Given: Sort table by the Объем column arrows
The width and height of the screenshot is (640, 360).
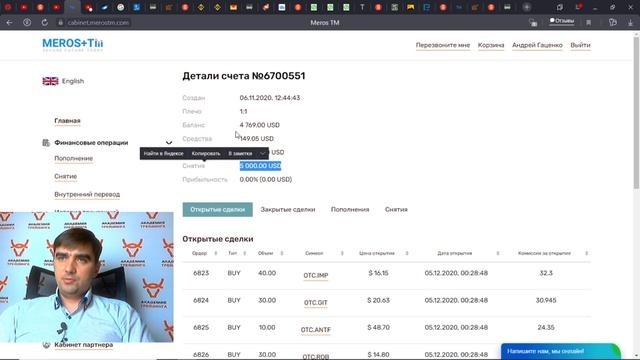Looking at the screenshot, I should tap(282, 253).
